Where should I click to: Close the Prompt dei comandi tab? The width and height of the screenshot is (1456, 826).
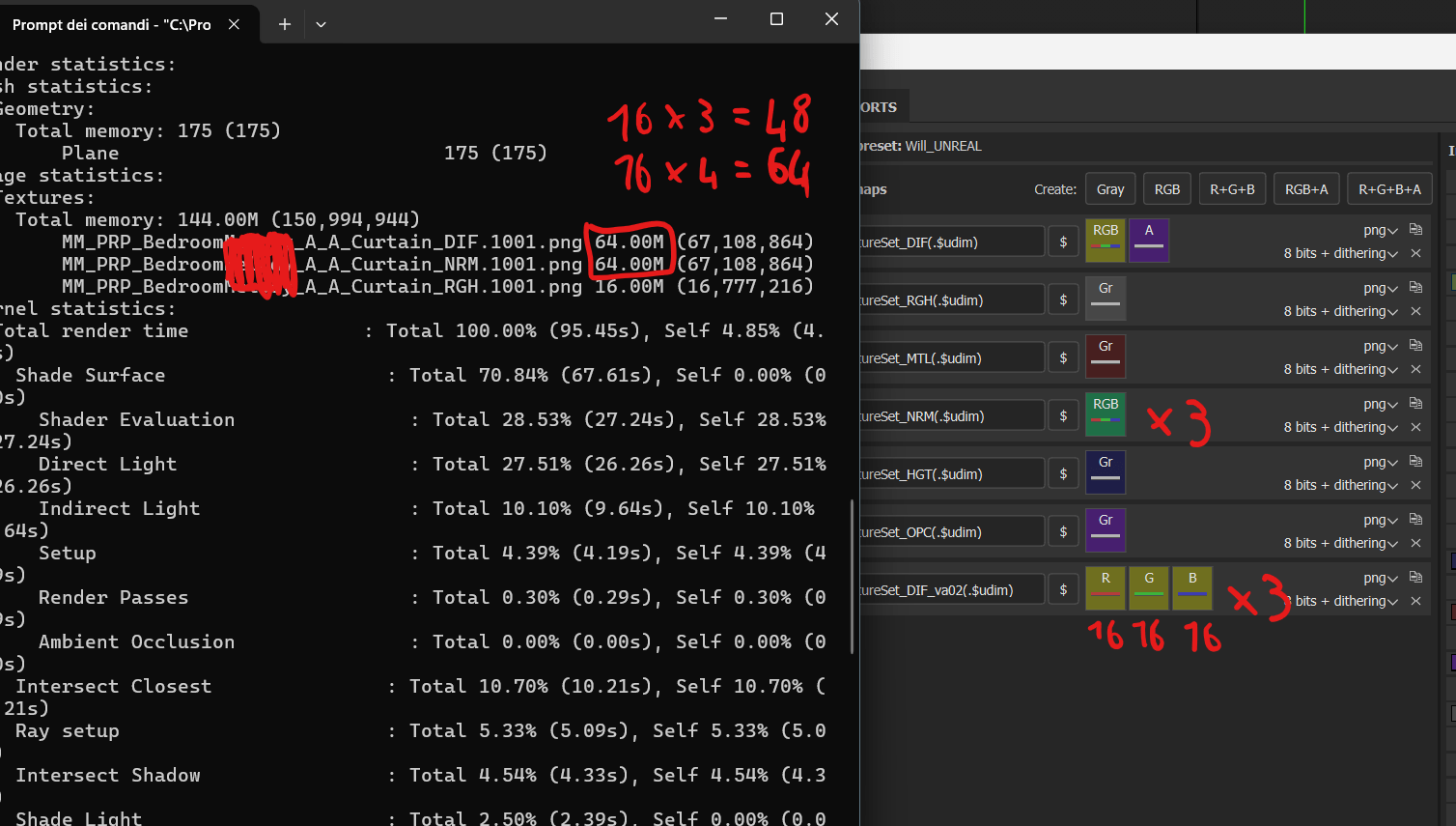(234, 24)
